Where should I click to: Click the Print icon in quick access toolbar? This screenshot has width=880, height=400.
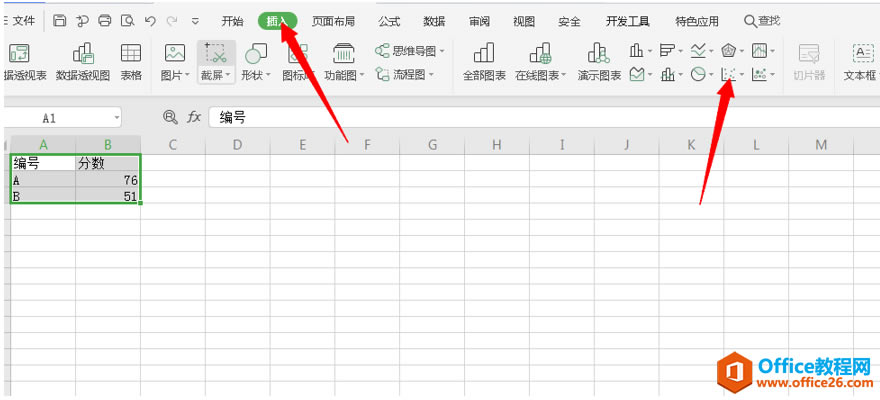coord(104,21)
